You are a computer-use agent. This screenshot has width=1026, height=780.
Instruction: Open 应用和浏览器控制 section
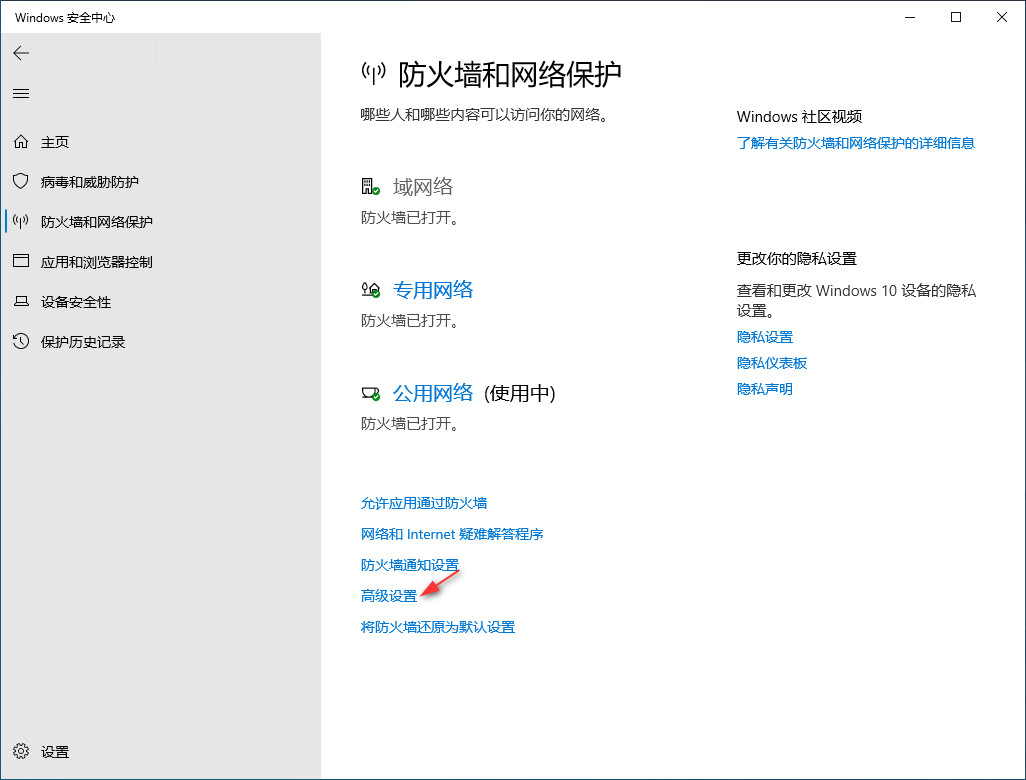[x=97, y=262]
